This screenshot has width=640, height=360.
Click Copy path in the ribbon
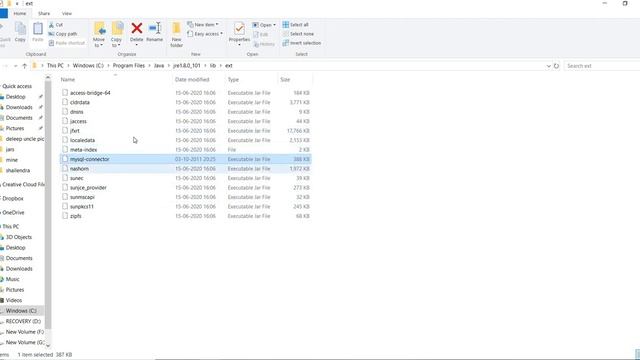click(x=62, y=34)
